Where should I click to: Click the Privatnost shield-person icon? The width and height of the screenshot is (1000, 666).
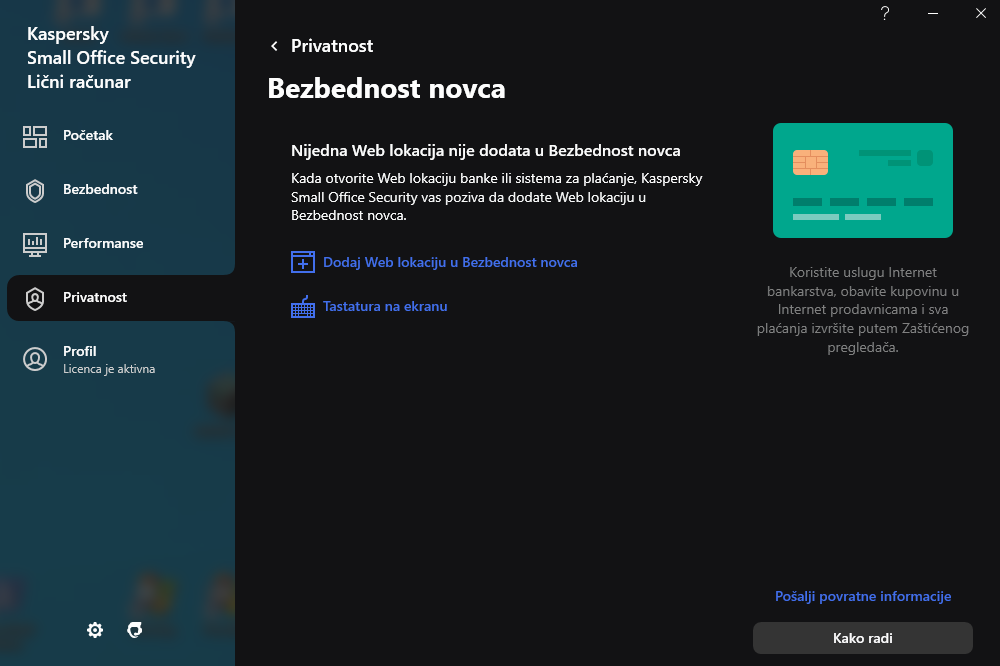click(x=35, y=298)
